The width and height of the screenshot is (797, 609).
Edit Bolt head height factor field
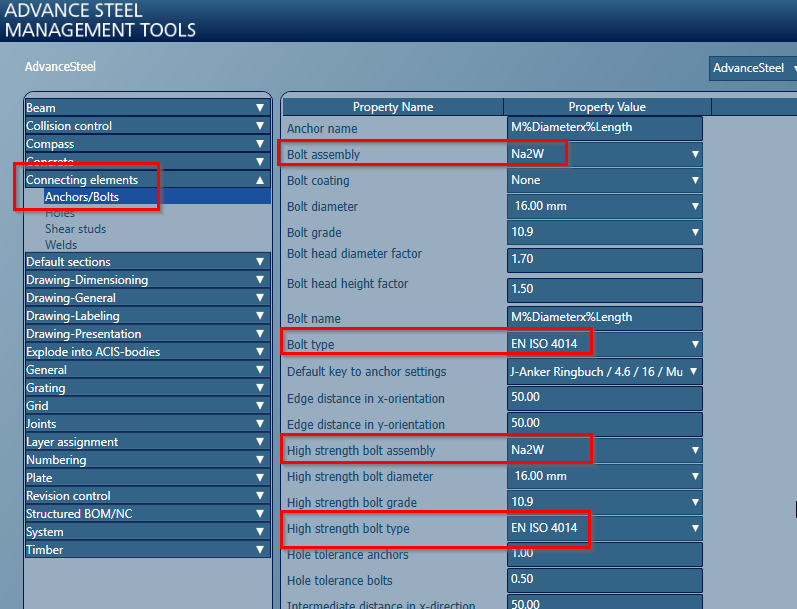[605, 290]
